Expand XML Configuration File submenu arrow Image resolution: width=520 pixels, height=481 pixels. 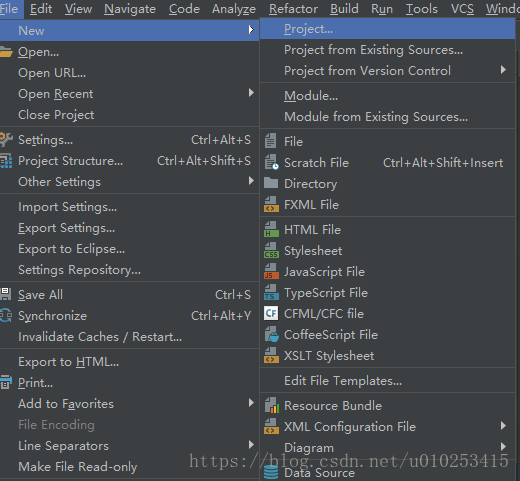pyautogui.click(x=503, y=426)
